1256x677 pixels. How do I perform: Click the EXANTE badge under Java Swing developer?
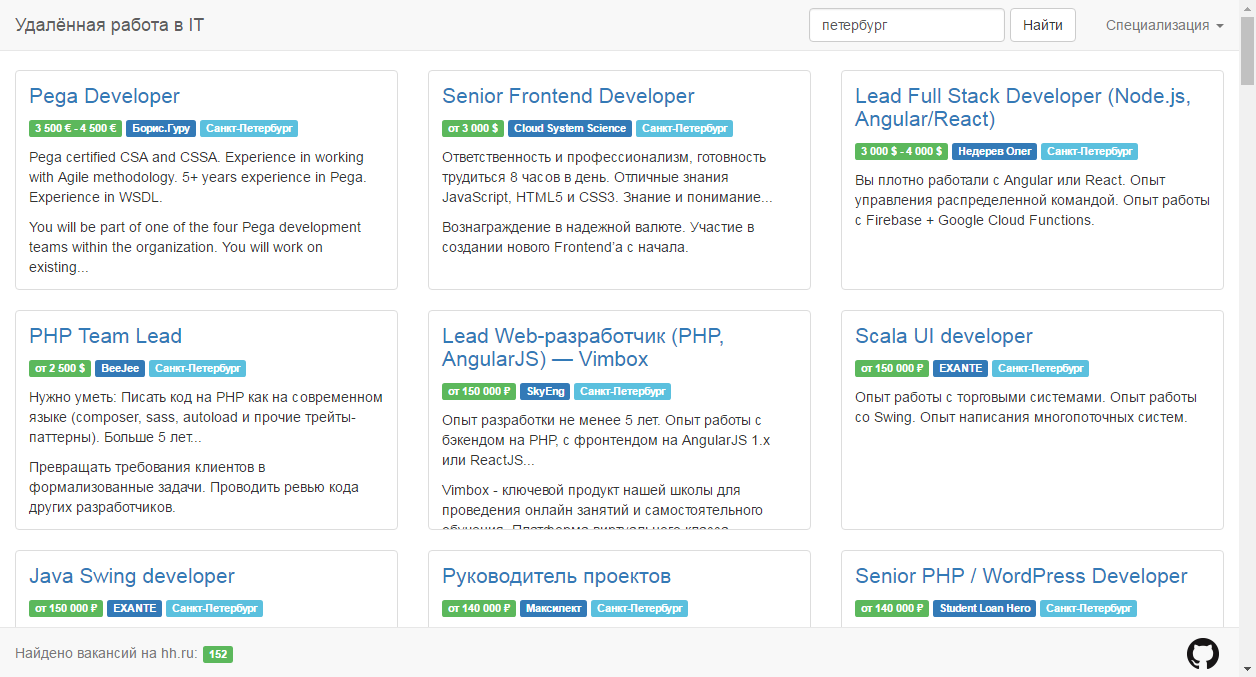coord(134,608)
